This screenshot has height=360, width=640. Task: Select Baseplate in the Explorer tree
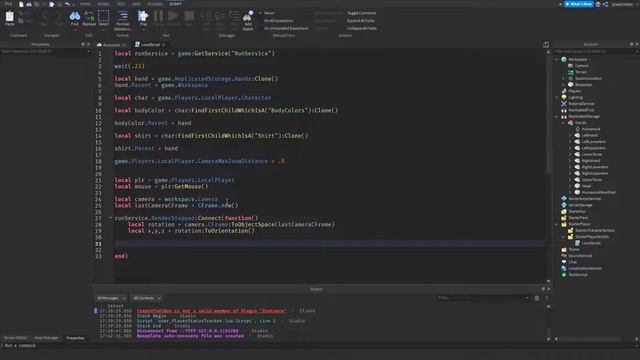tap(580, 84)
